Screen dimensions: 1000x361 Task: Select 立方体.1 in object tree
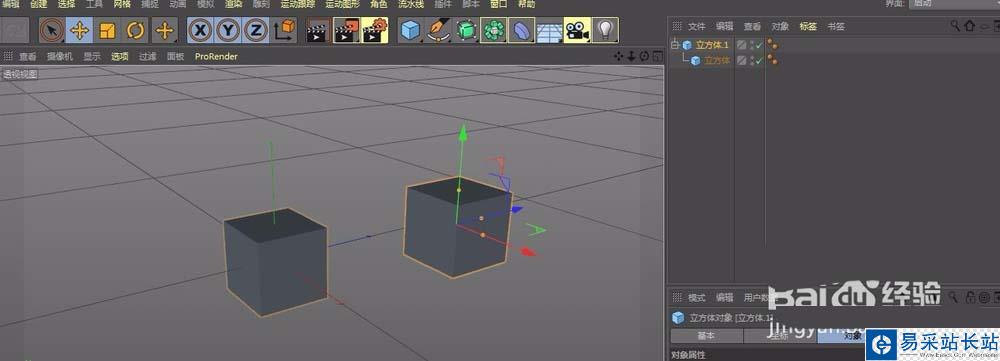[x=712, y=45]
